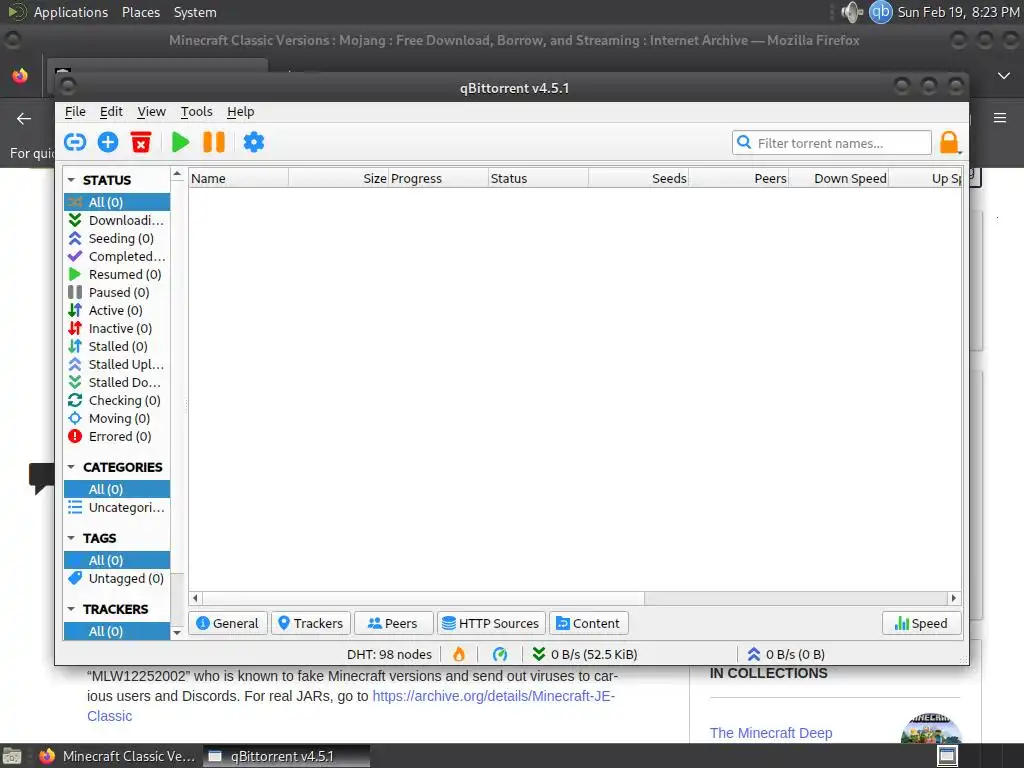
Task: Select Active (0) filter
Action: click(x=117, y=310)
